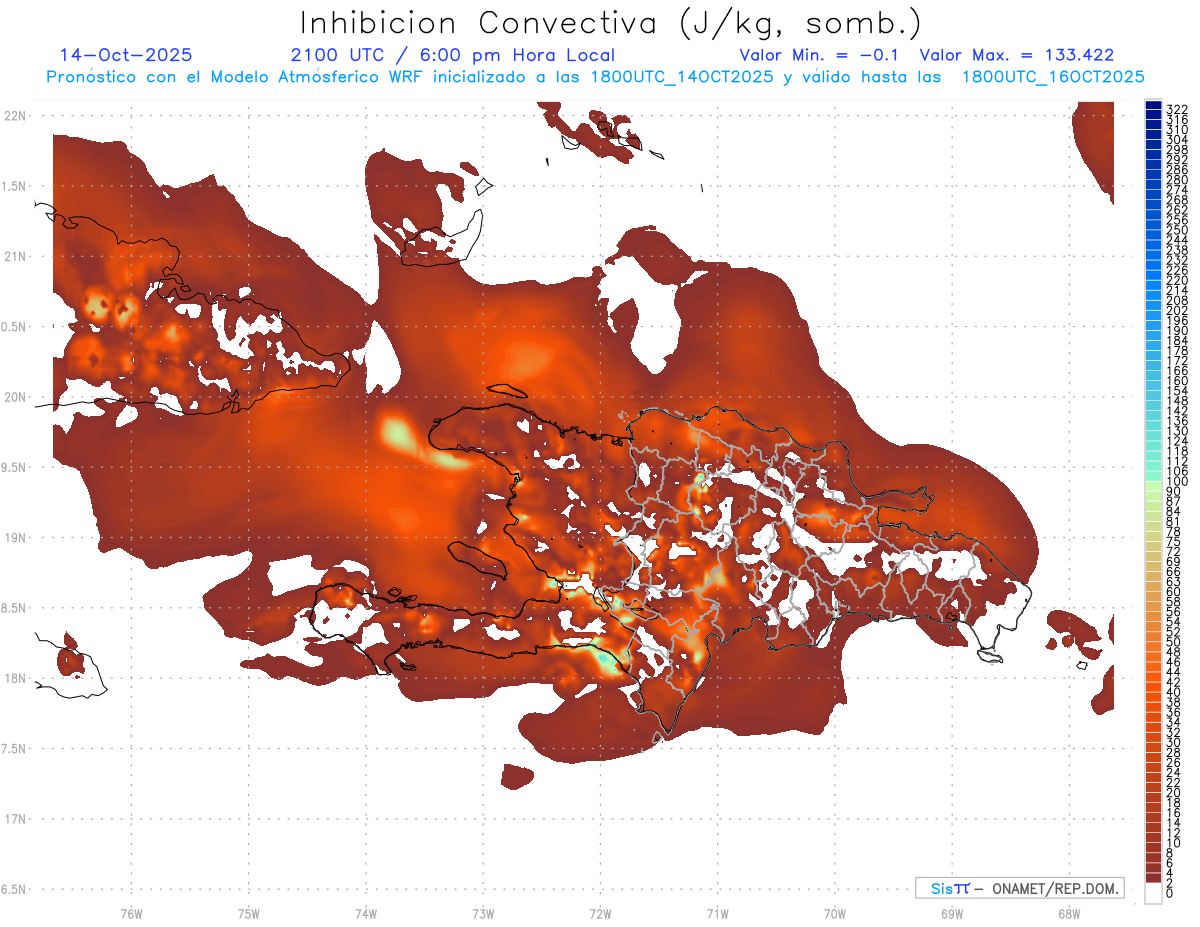Click the "21N" latitude label
The width and height of the screenshot is (1200, 927).
(x=14, y=257)
